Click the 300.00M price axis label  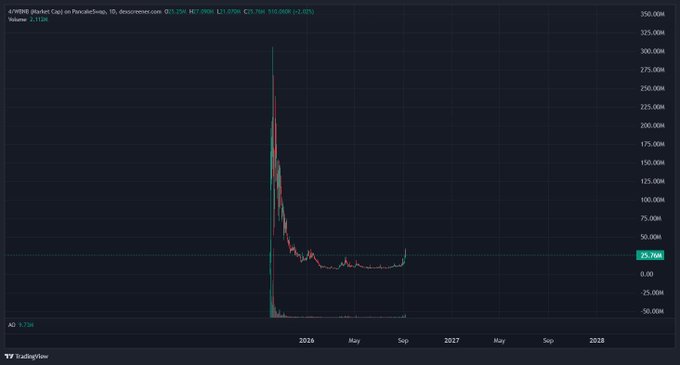(652, 51)
